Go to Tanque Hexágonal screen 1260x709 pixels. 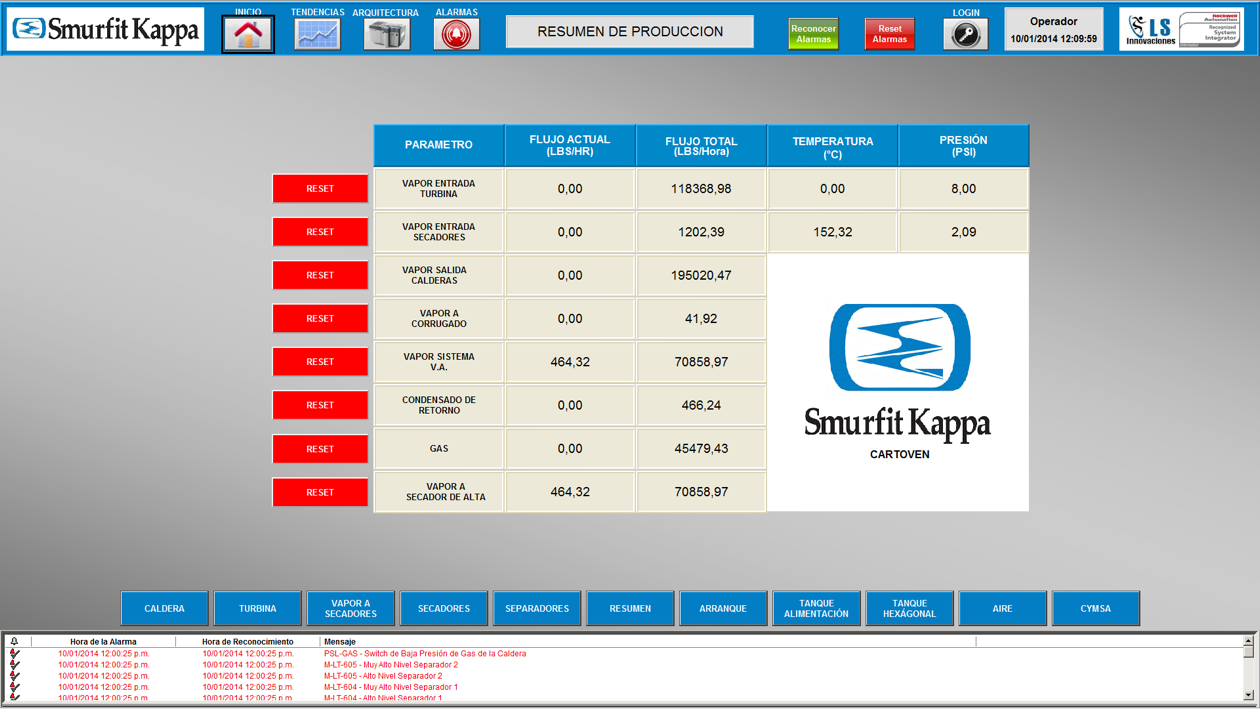(909, 608)
